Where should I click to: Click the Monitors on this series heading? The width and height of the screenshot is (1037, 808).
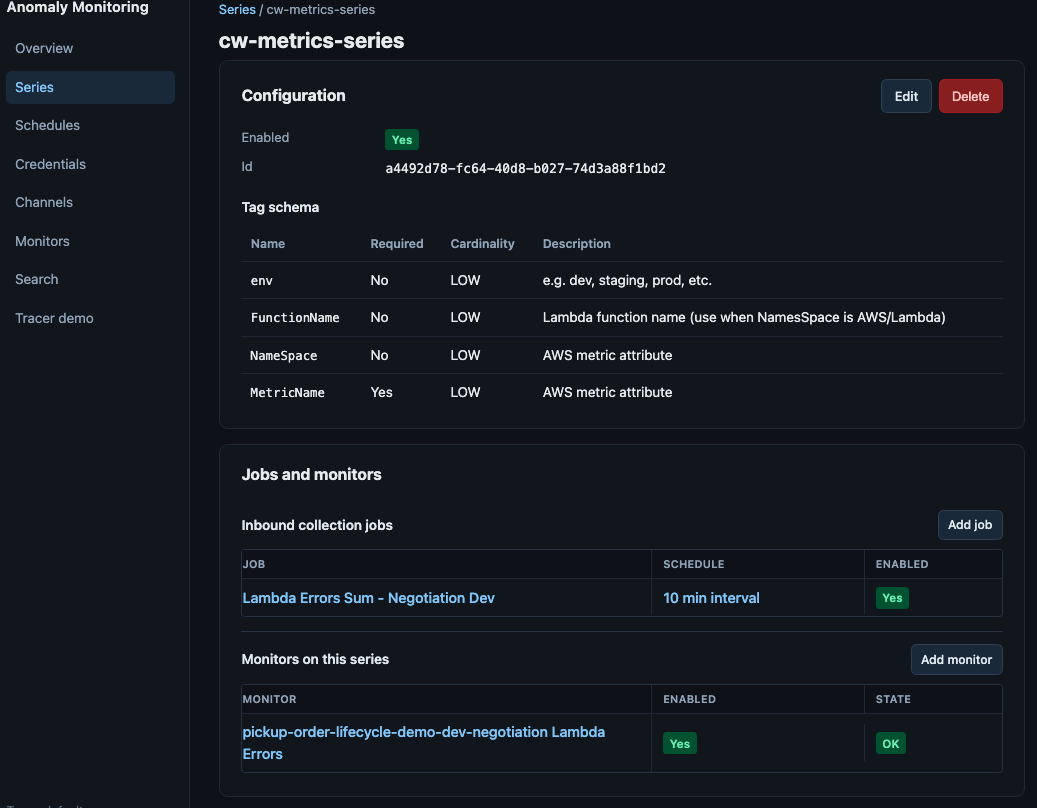coord(315,659)
